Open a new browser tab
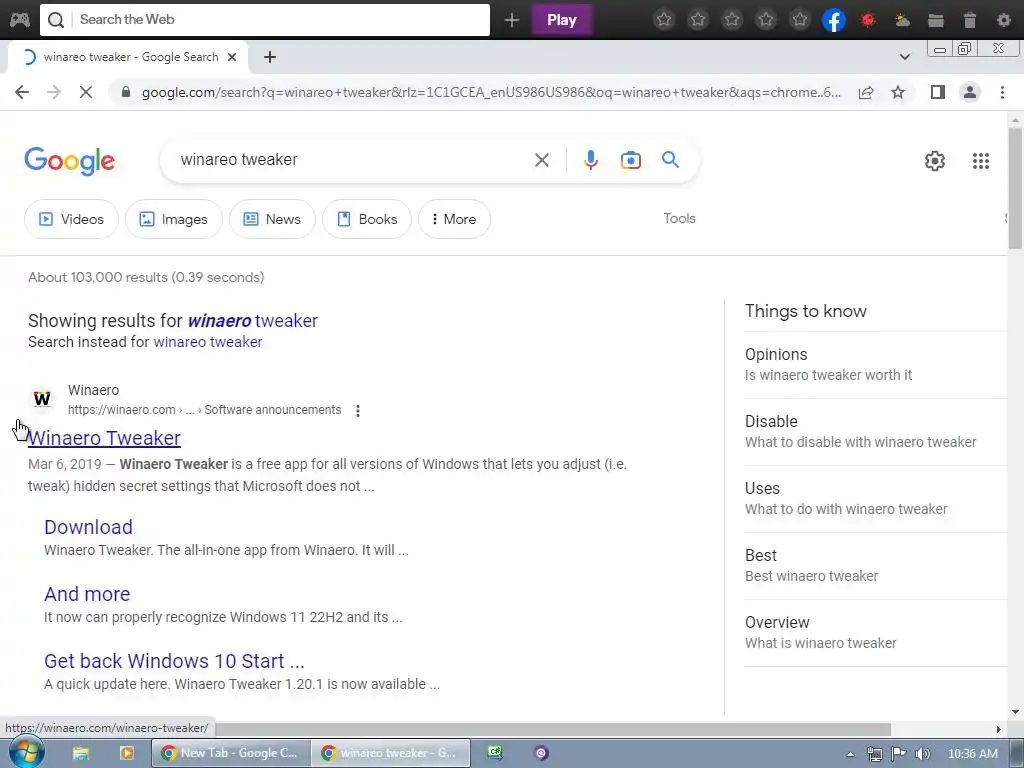This screenshot has width=1024, height=768. [270, 57]
